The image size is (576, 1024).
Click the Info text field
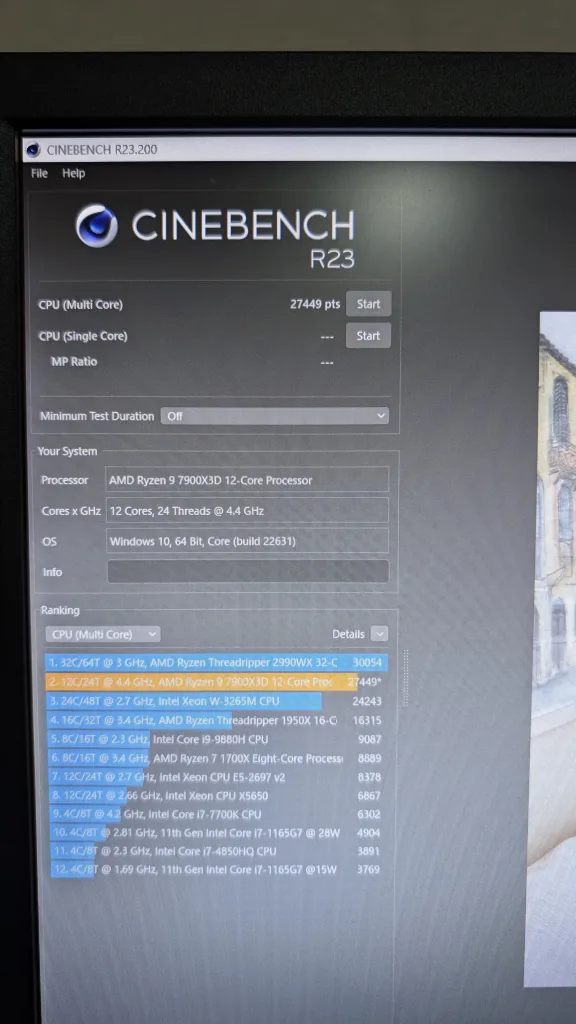click(x=248, y=571)
